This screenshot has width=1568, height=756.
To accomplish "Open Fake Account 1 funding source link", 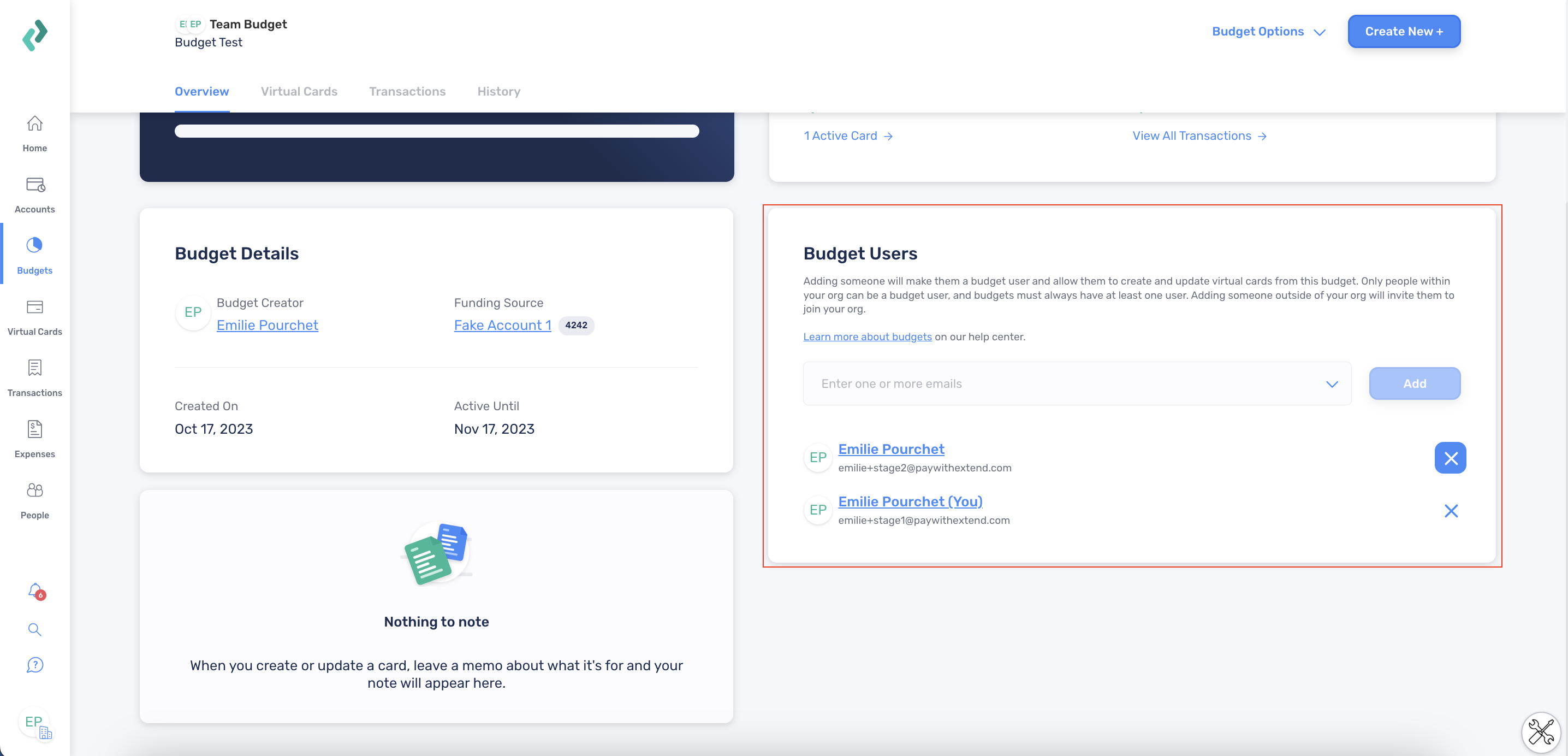I will (x=503, y=326).
